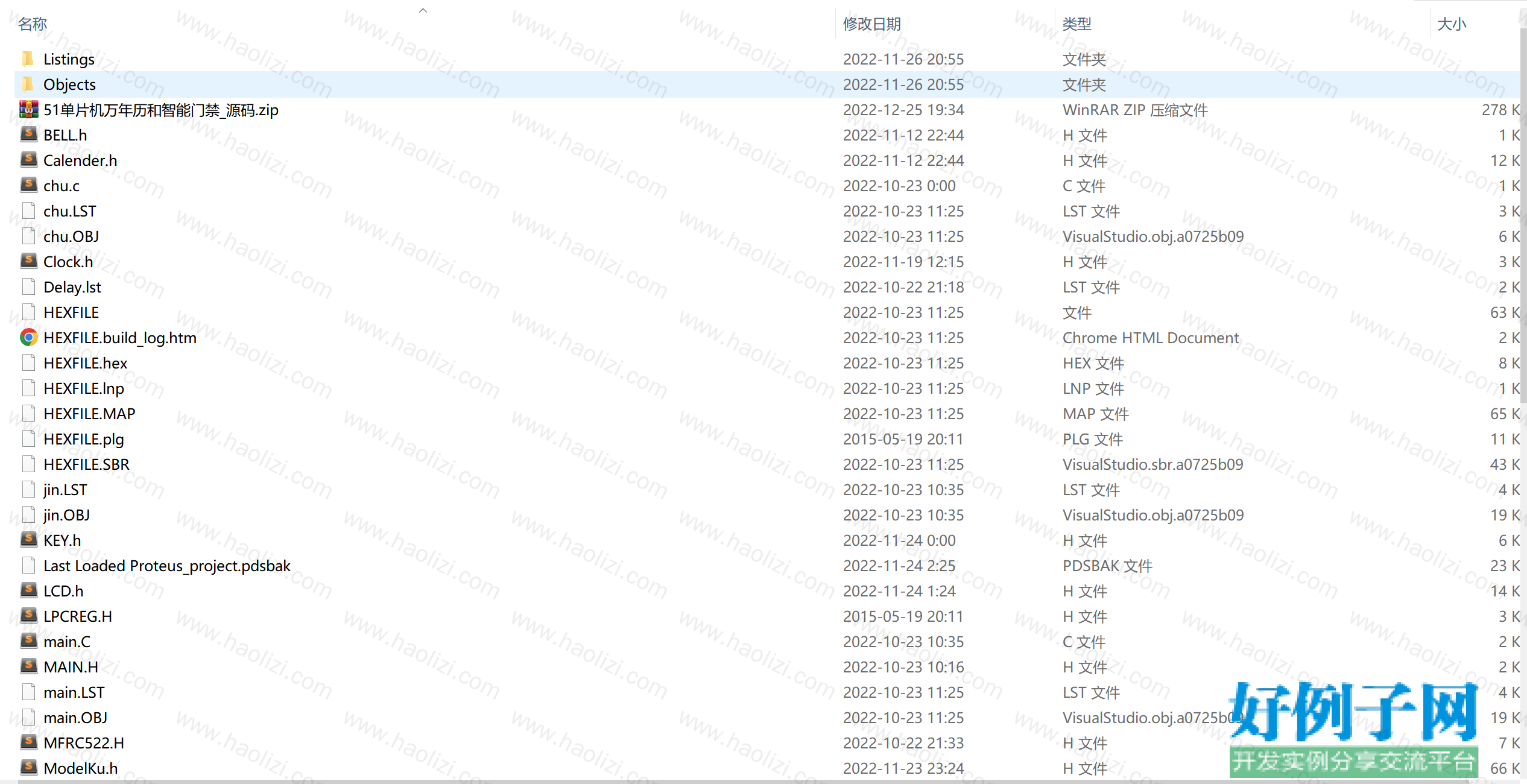Screen dimensions: 1527x784
Task: Click the type PDSBAK 文件
Action: 1107,566
